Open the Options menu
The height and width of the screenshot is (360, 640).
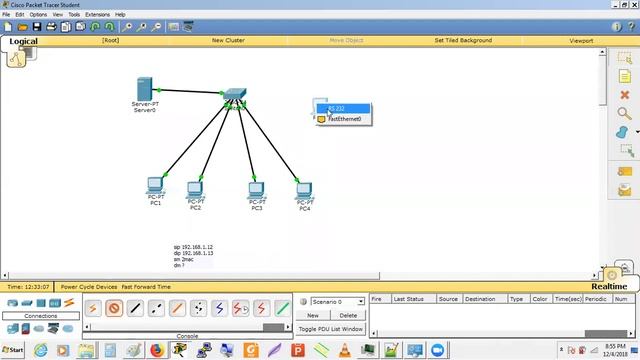pyautogui.click(x=38, y=14)
